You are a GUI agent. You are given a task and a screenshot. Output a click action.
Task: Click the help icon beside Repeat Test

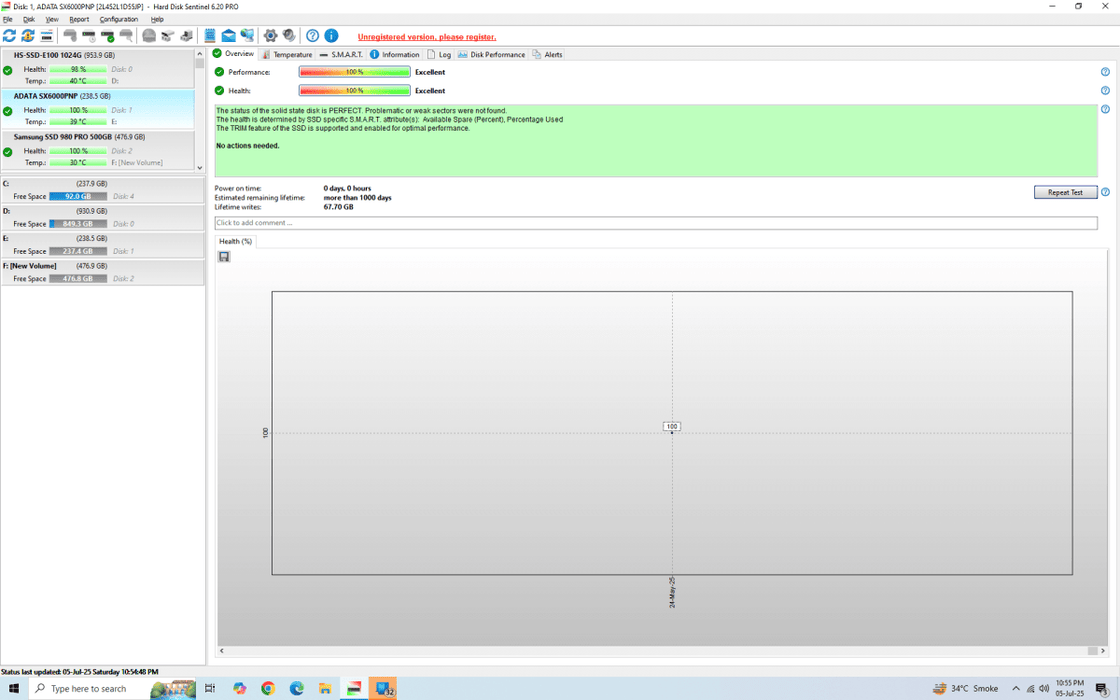[x=1105, y=192]
